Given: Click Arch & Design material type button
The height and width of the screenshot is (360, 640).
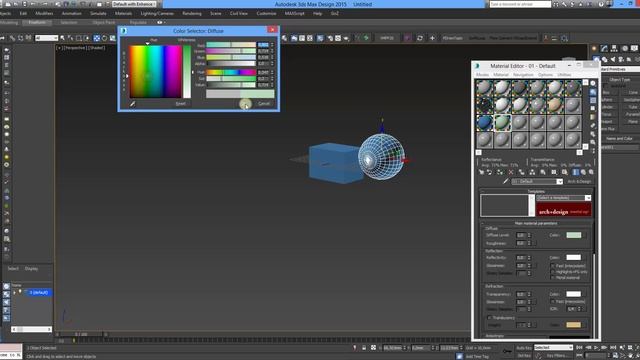Looking at the screenshot, I should (x=579, y=181).
